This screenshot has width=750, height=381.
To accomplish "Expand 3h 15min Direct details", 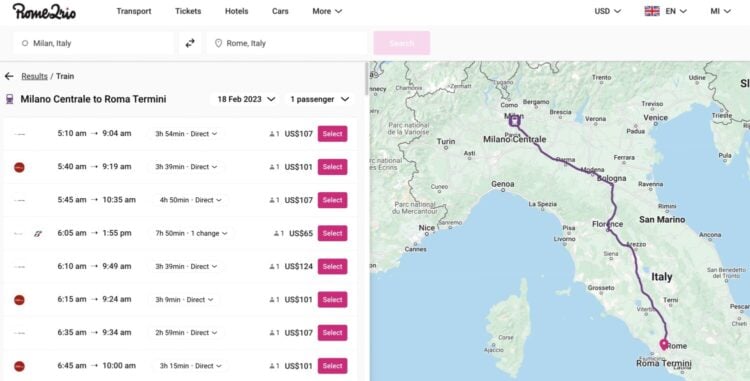I will [x=190, y=366].
